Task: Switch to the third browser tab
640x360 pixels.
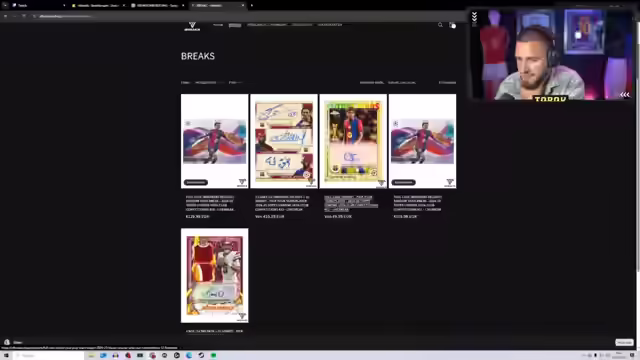Action: click(158, 5)
